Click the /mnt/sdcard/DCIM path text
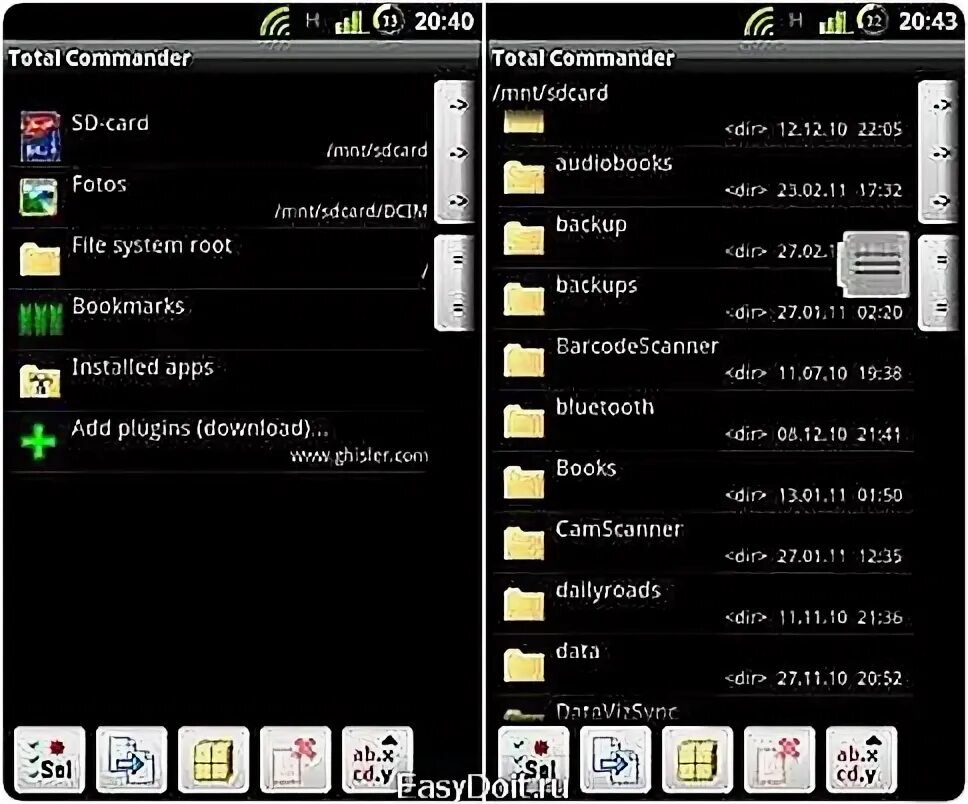 click(351, 211)
